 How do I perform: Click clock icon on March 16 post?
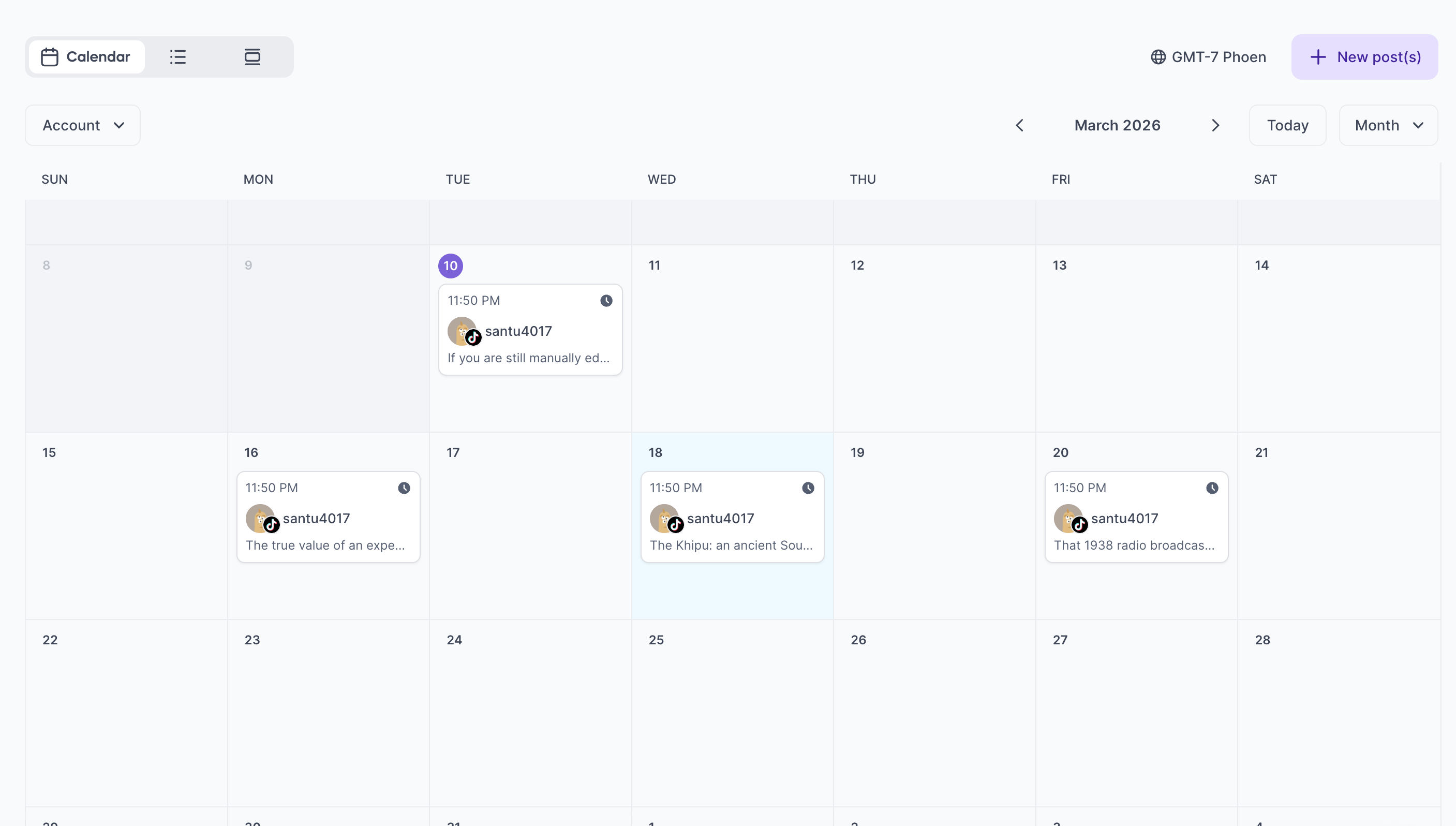(x=404, y=488)
